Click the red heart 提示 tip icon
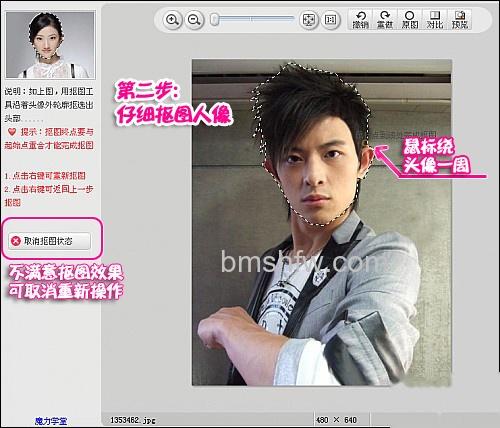Viewport: 500px width, 428px height. tap(12, 132)
